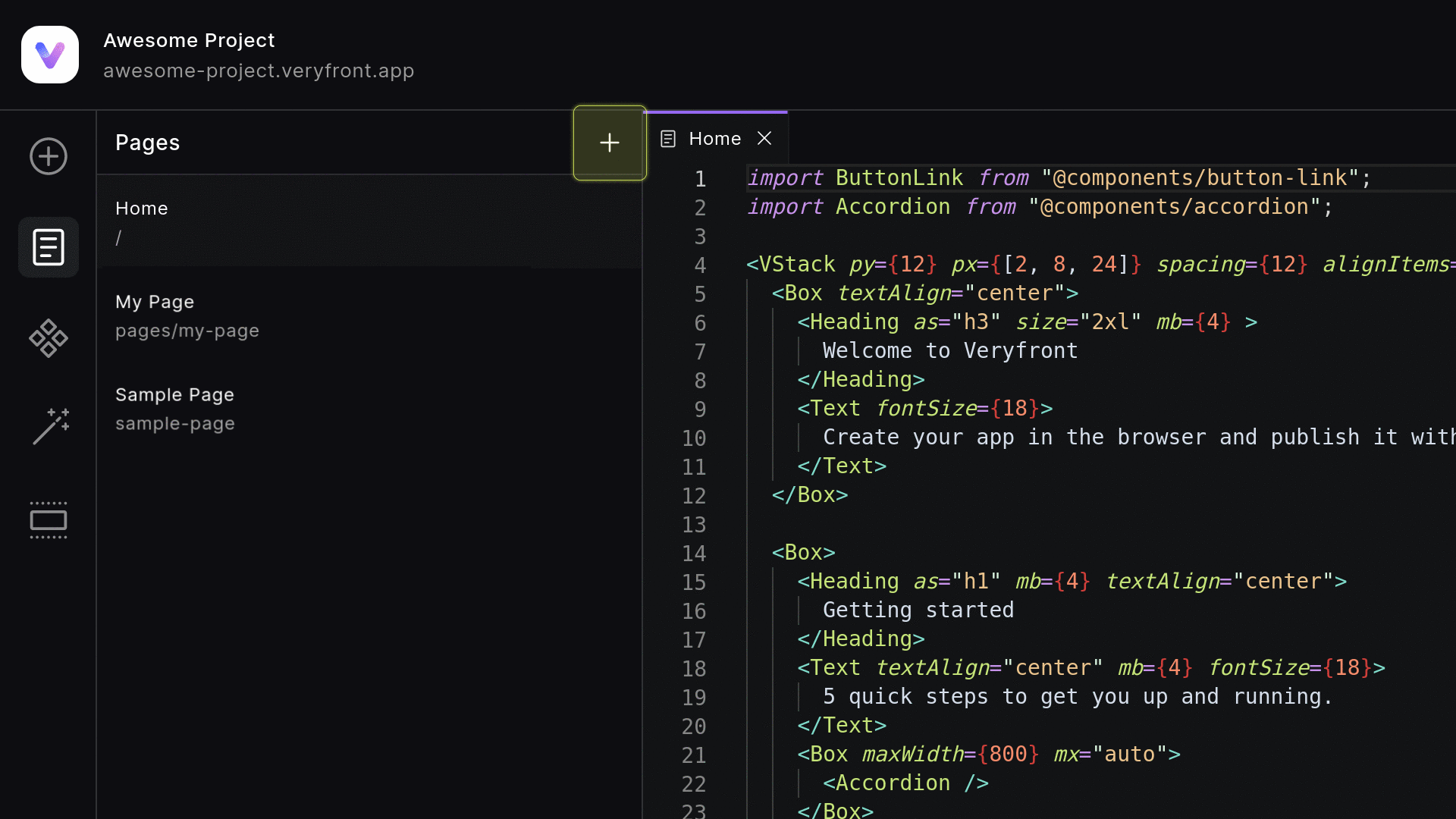The image size is (1456, 819).
Task: Open Sample Page in Pages list
Action: click(x=369, y=409)
